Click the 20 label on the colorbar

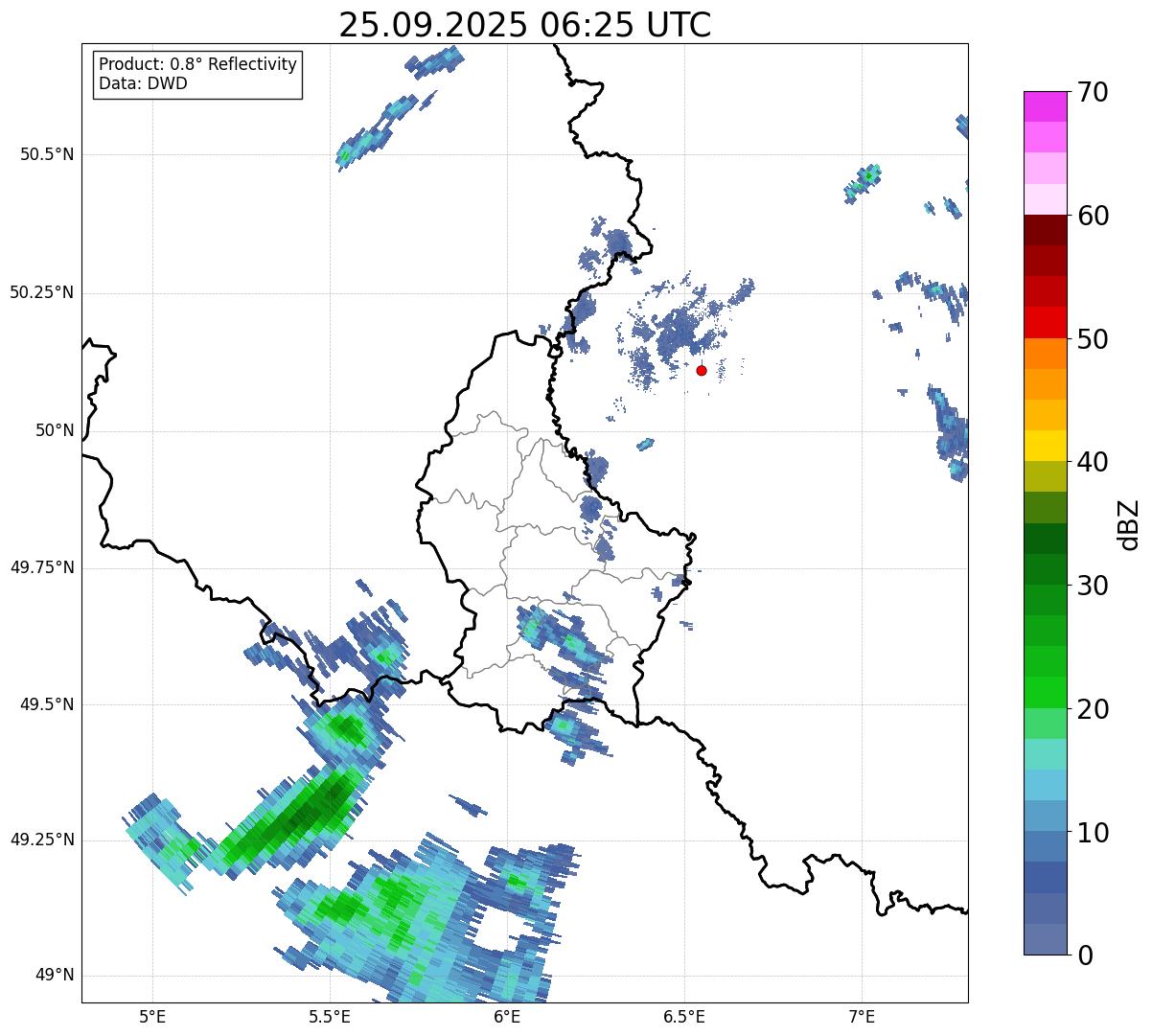(x=1093, y=709)
